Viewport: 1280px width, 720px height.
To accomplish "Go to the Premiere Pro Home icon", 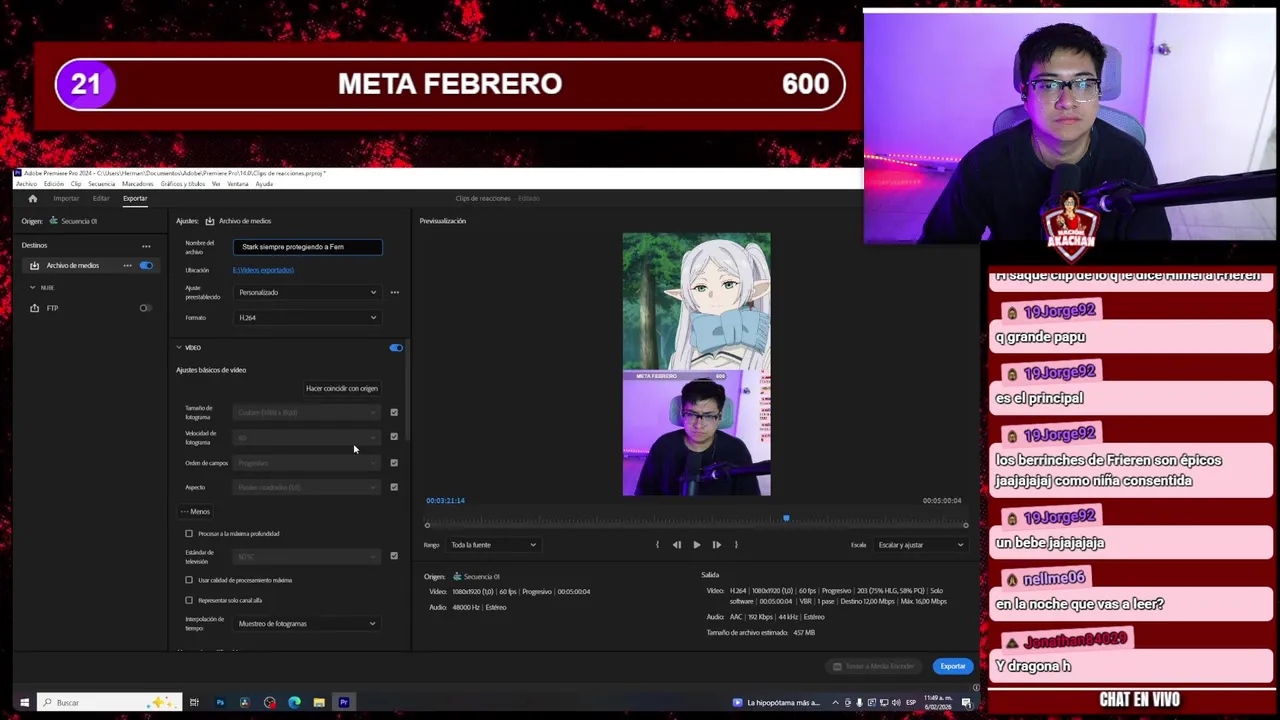I will pyautogui.click(x=32, y=198).
